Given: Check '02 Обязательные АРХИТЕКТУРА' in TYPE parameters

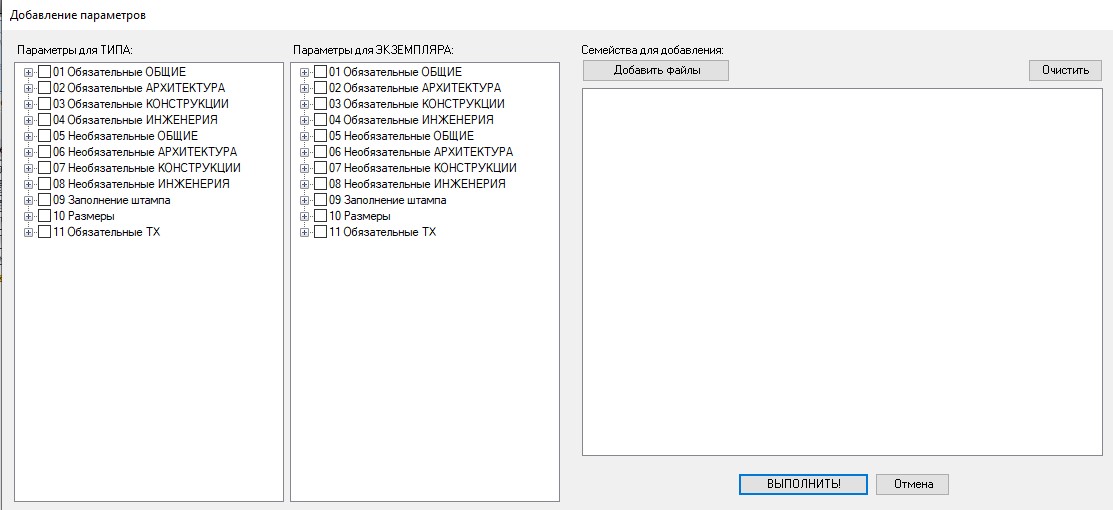Looking at the screenshot, I should pyautogui.click(x=44, y=88).
